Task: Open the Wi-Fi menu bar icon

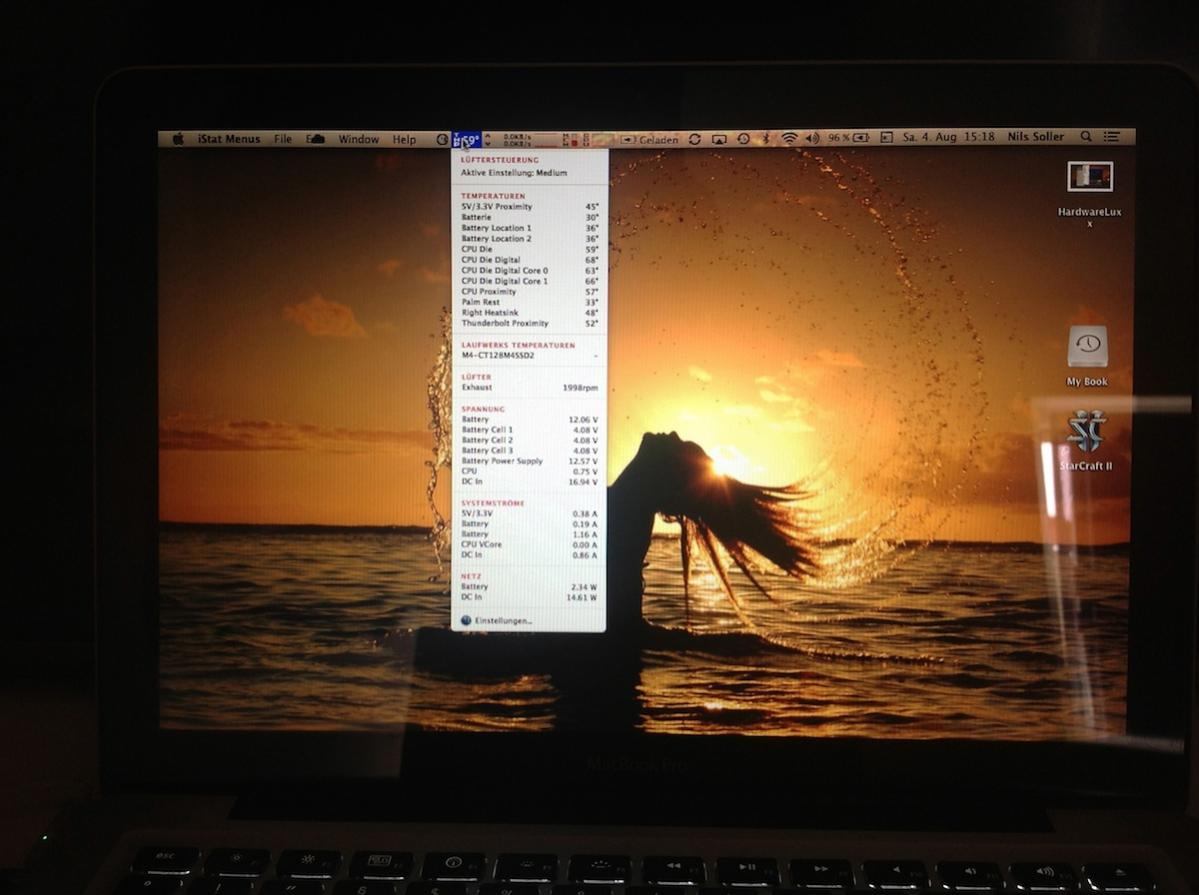Action: (x=789, y=138)
